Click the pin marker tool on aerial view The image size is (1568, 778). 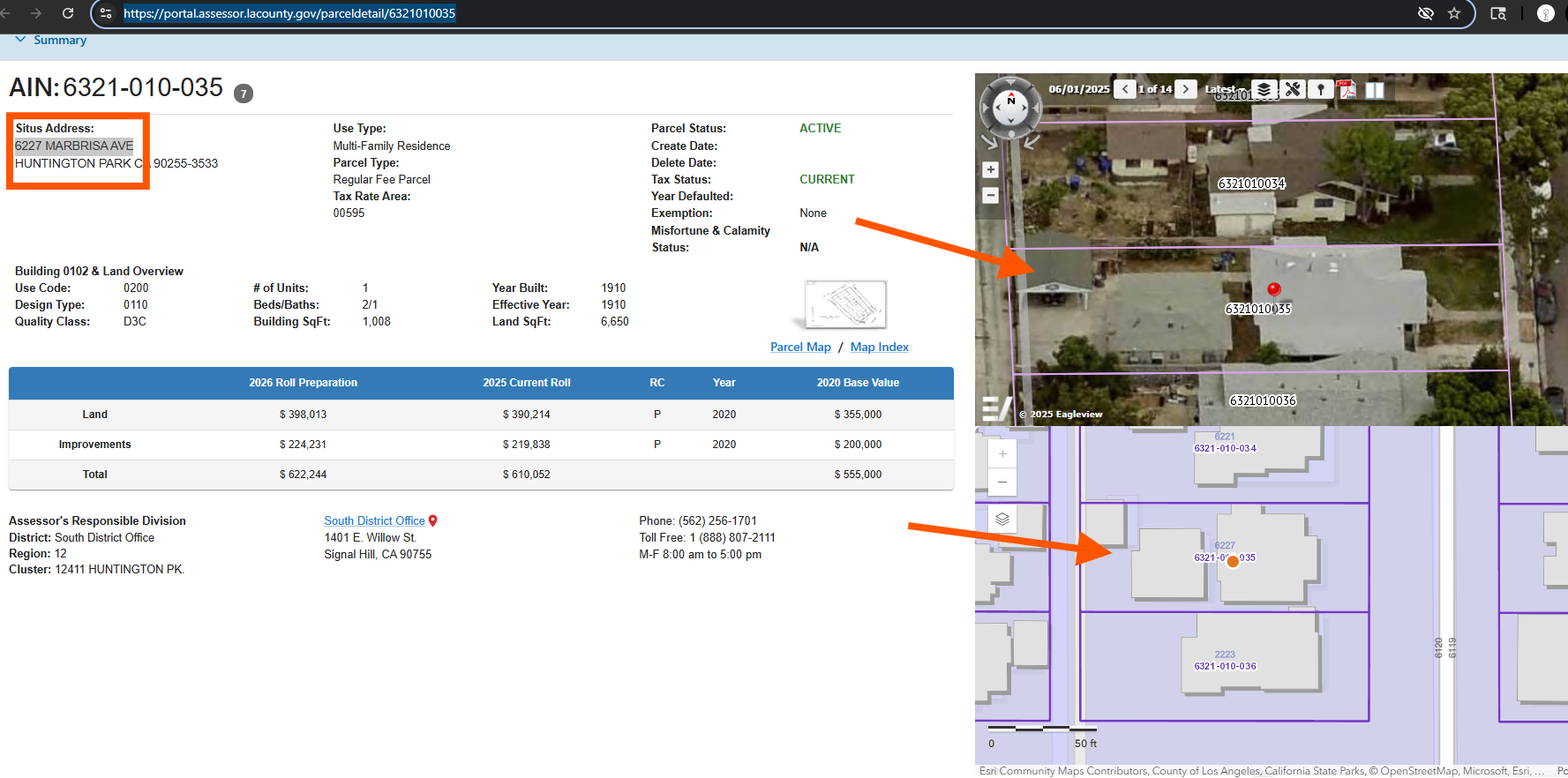(1320, 90)
